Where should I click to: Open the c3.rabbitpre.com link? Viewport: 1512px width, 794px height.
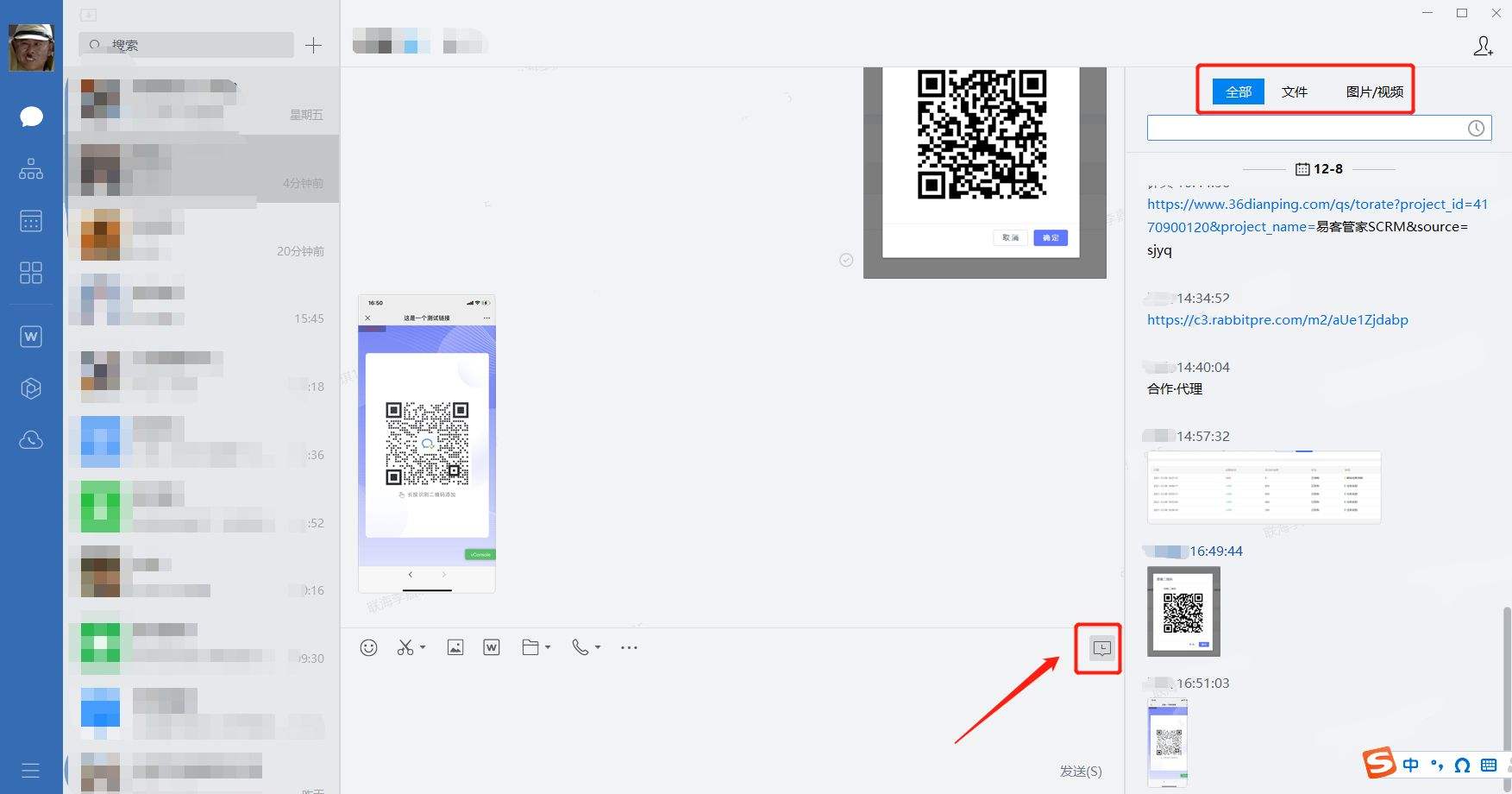[1277, 319]
